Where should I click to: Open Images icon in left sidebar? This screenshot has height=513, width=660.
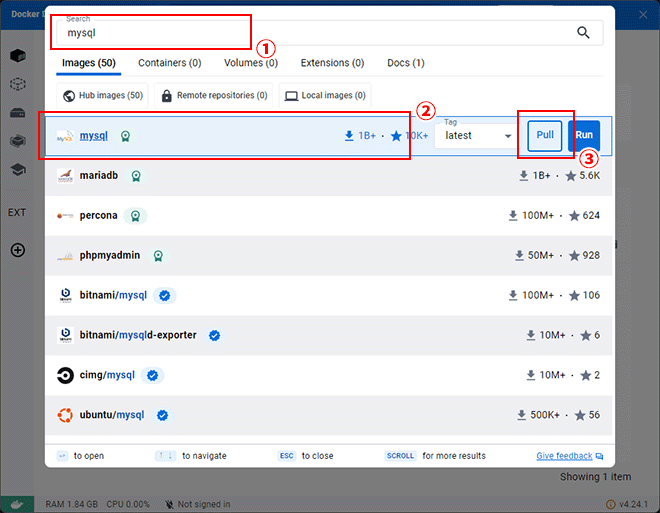coord(18,84)
